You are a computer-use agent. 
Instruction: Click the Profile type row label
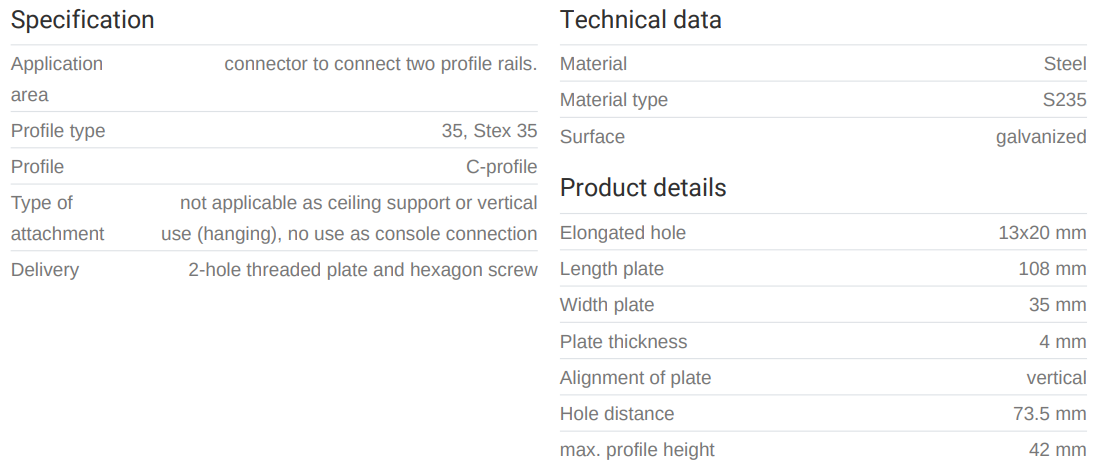[58, 131]
